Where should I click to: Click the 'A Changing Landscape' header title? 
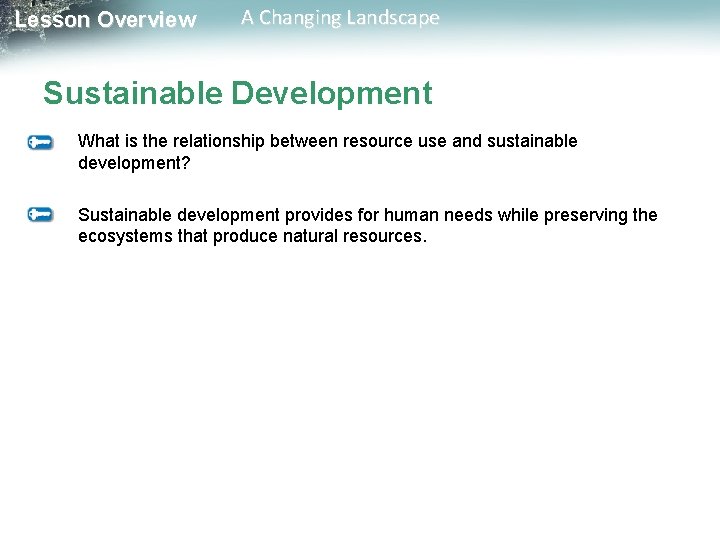(x=340, y=18)
